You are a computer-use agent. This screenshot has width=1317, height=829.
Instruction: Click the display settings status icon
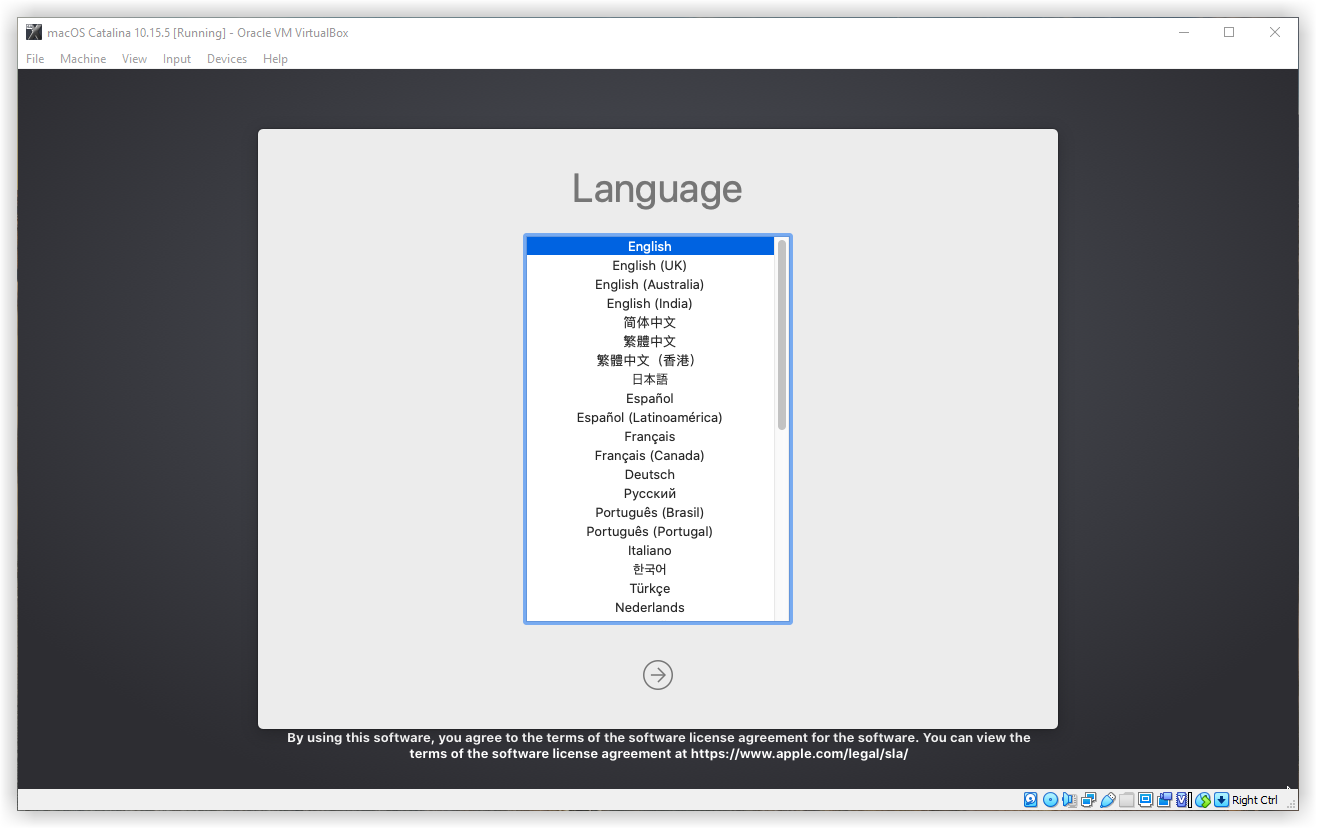click(1145, 800)
